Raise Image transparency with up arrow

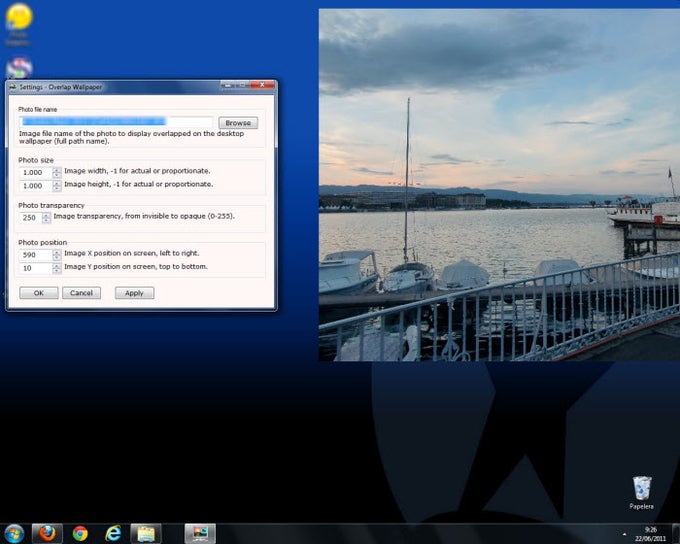[x=46, y=215]
